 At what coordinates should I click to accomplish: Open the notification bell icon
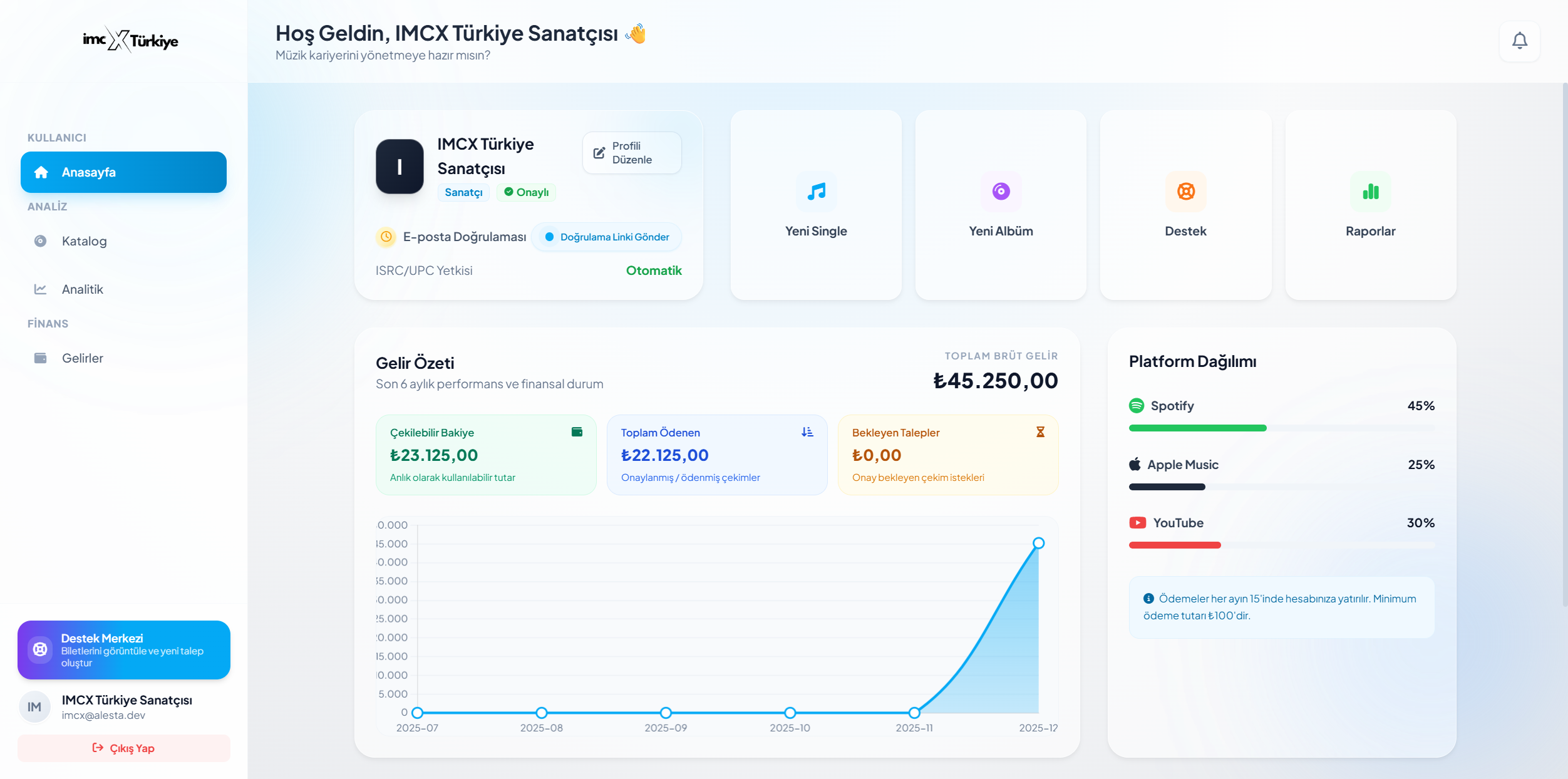(1519, 40)
